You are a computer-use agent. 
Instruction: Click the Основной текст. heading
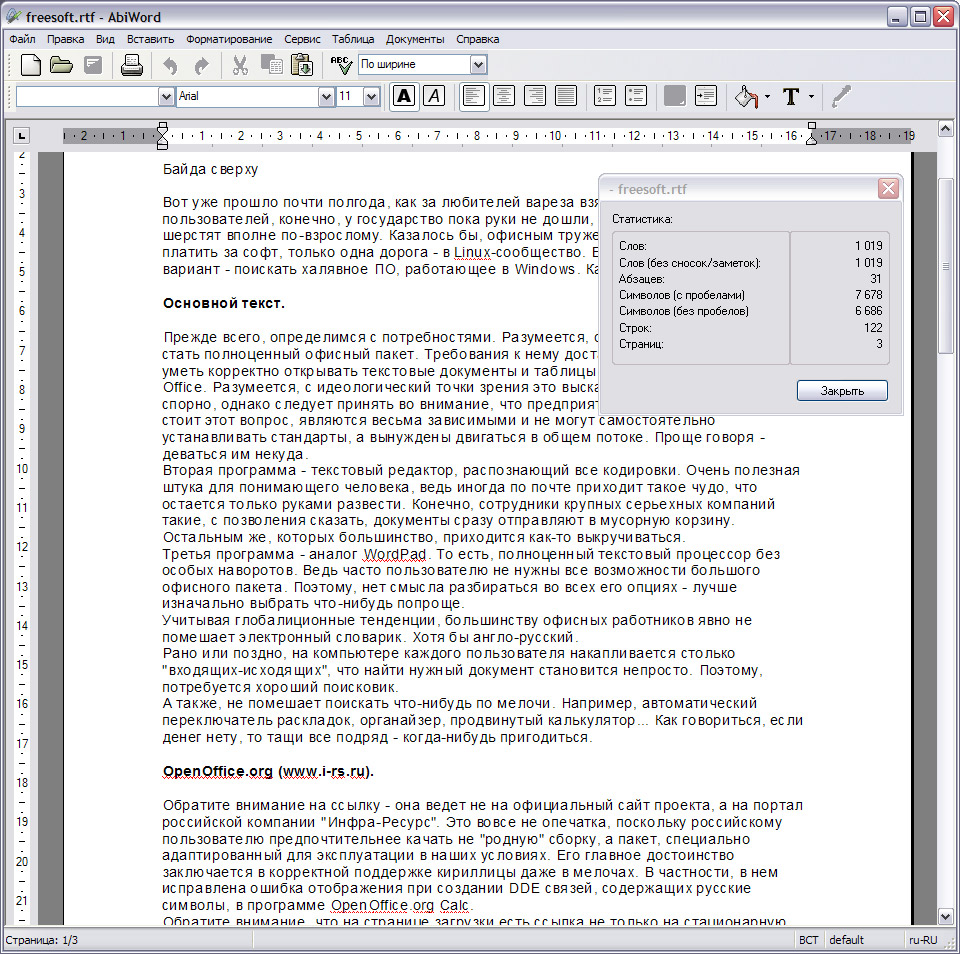(223, 303)
